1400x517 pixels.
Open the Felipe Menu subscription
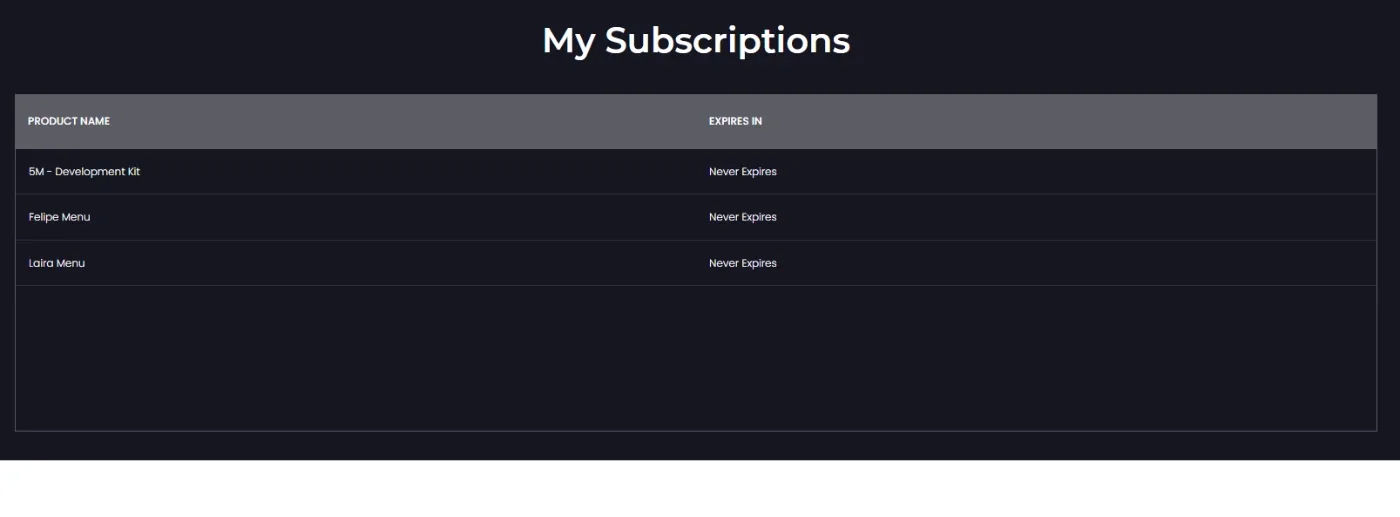coord(59,217)
